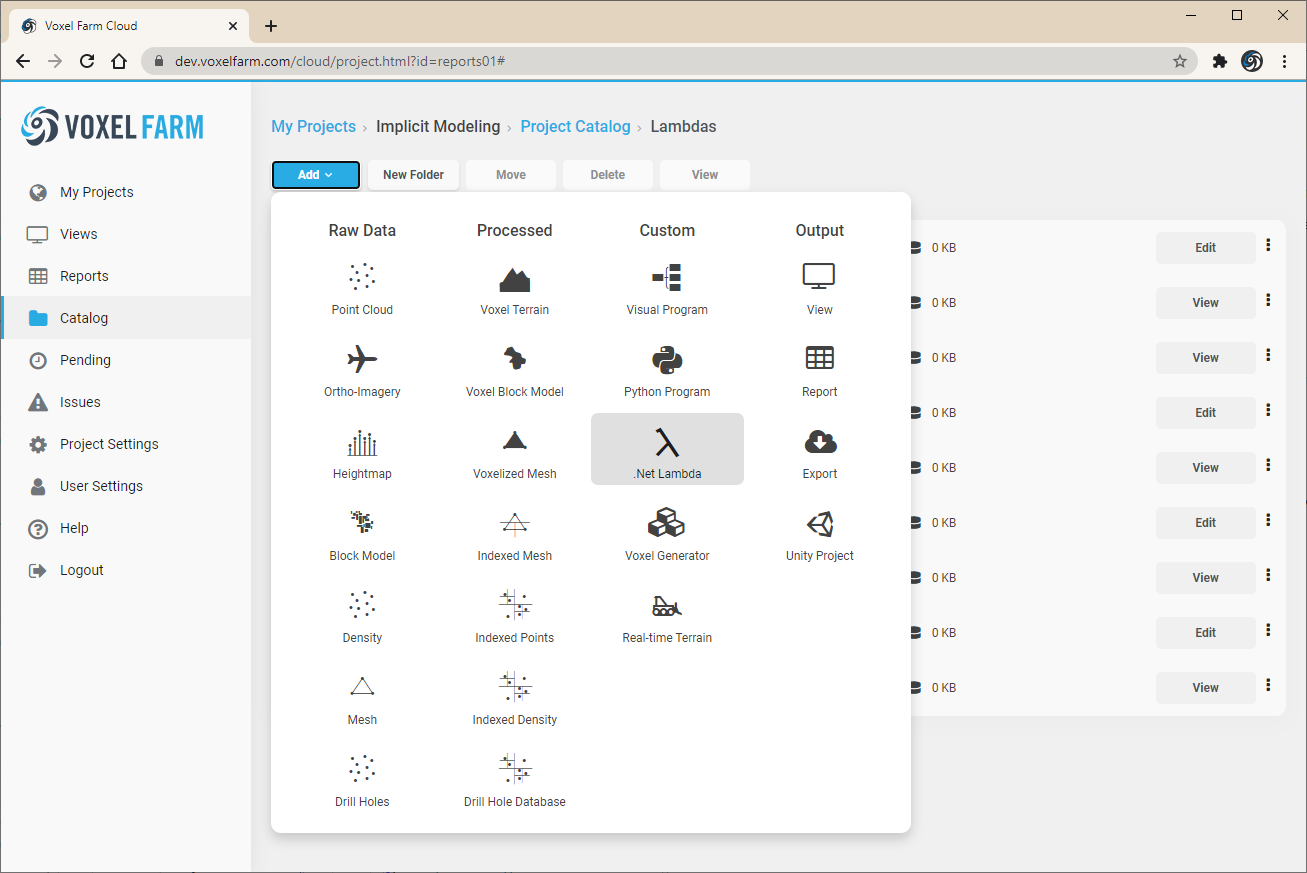Image resolution: width=1307 pixels, height=873 pixels.
Task: Pick the Real-time Terrain option
Action: point(667,618)
